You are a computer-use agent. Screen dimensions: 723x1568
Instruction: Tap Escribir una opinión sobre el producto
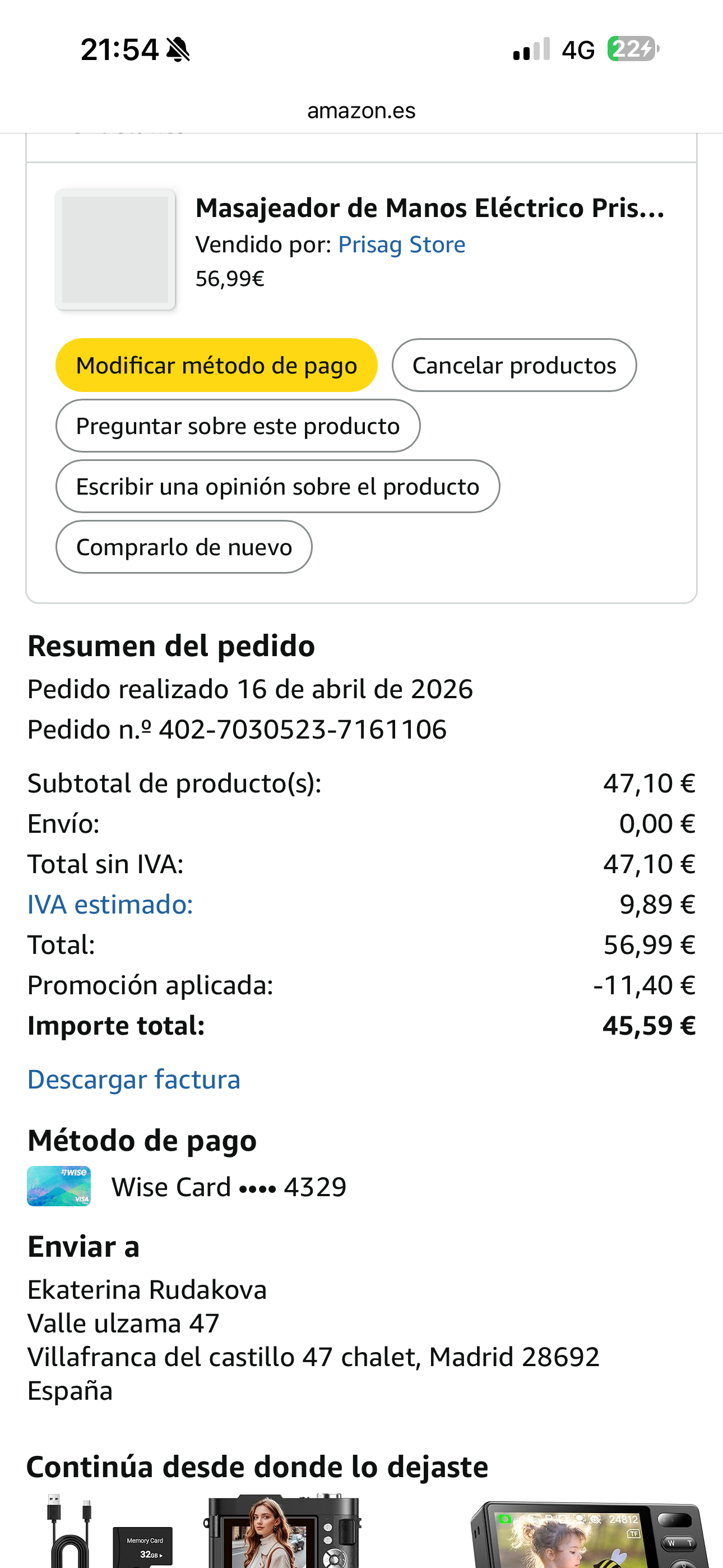coord(277,486)
